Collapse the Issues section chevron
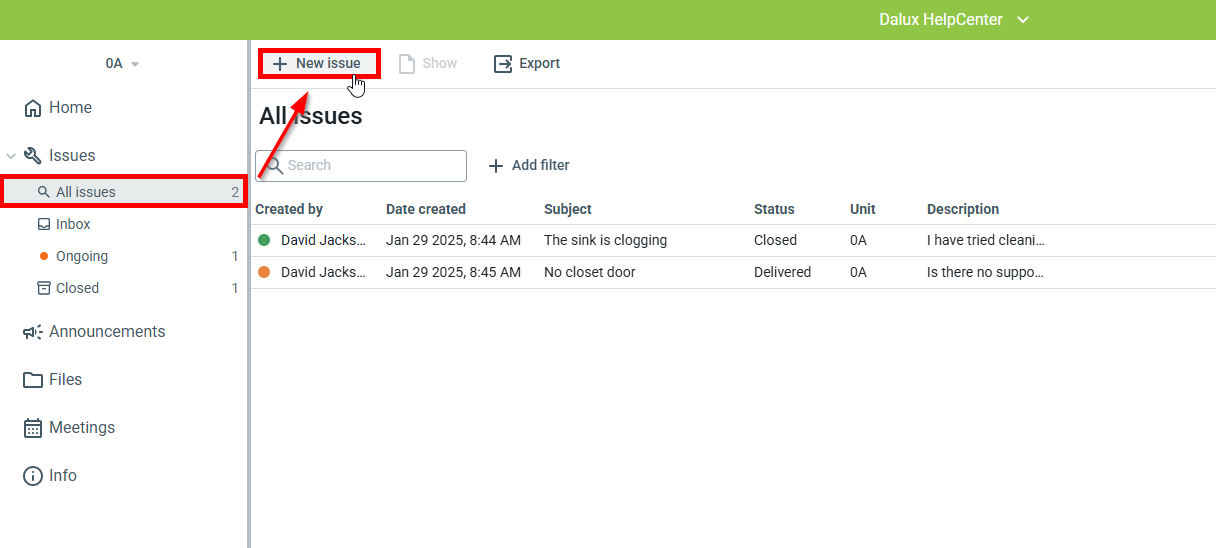Screen dimensions: 1216x548 [11, 156]
